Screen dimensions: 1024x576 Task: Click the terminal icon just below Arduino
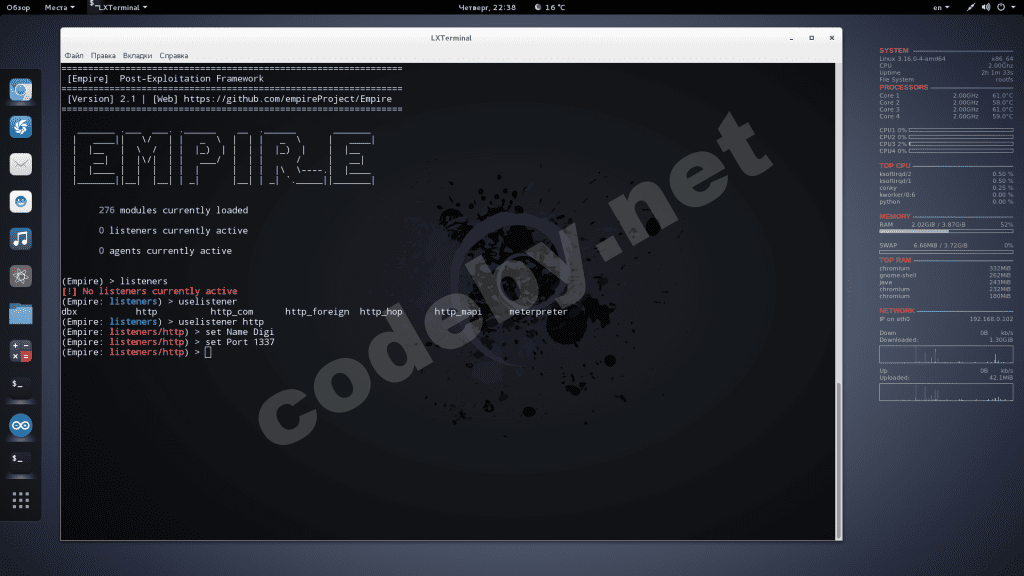(x=21, y=460)
